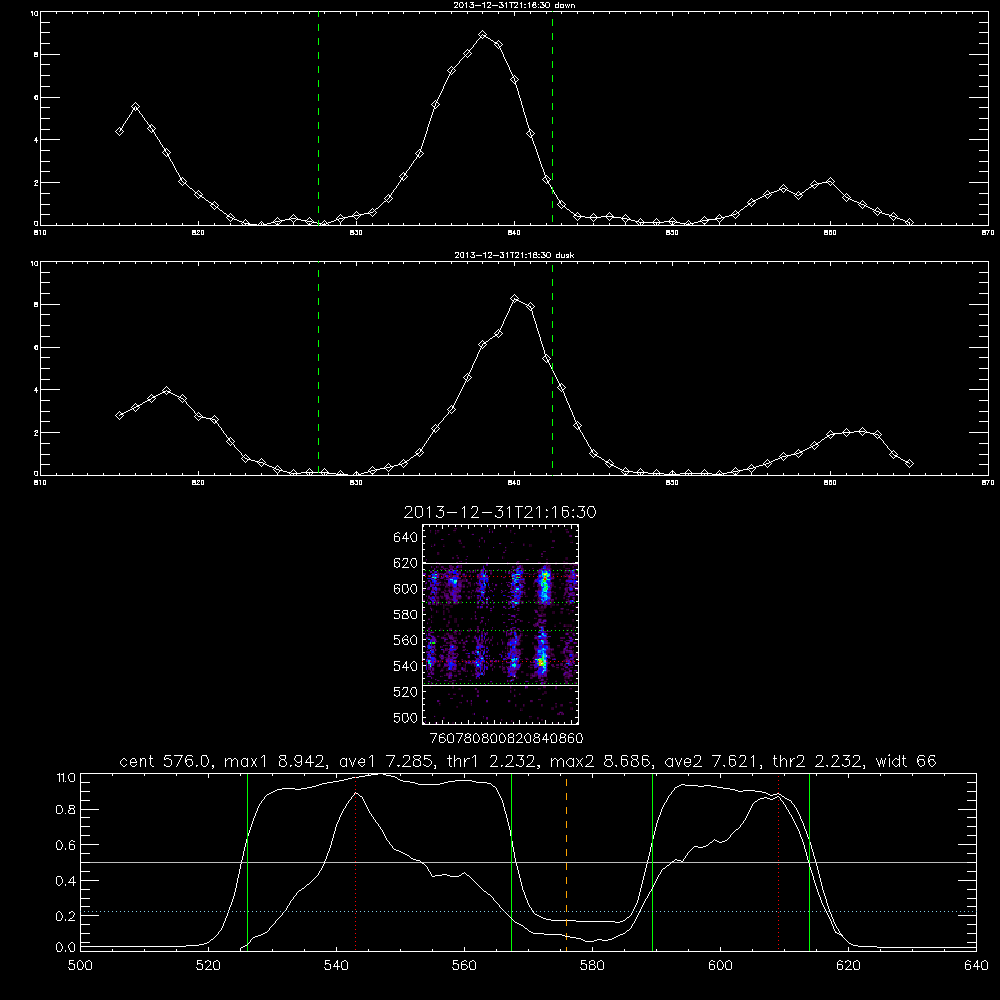
Task: Click the '600' label on spectral image y-axis
Action: [405, 589]
